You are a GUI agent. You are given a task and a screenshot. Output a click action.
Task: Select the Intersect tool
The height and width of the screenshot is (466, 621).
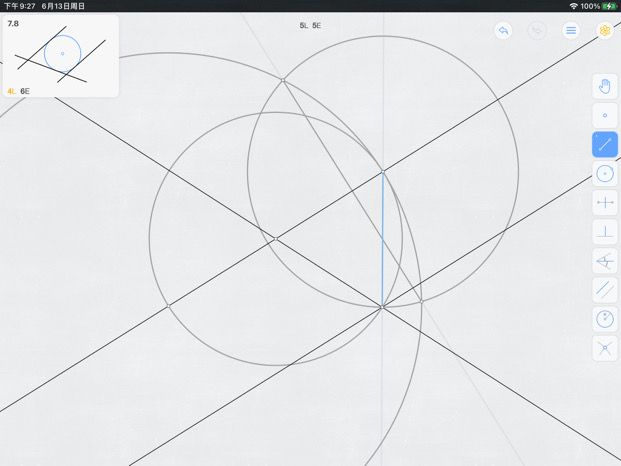(x=605, y=348)
